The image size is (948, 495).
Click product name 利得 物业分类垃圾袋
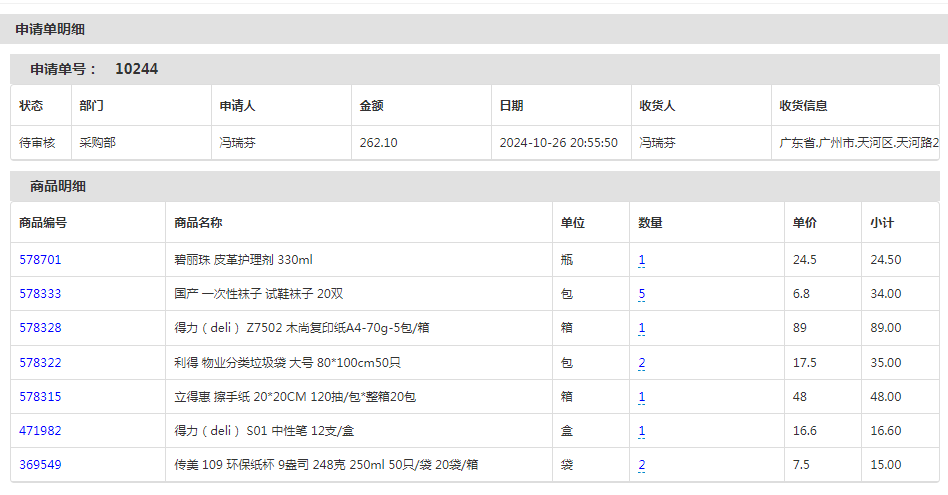tap(287, 363)
